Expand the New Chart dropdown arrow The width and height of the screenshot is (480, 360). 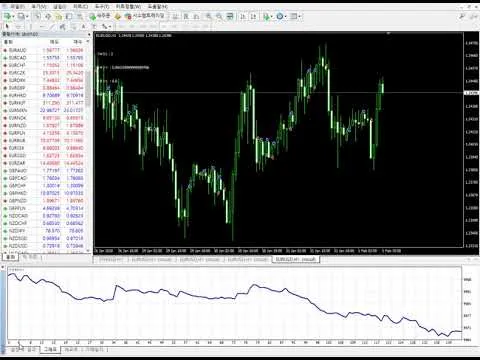(13, 16)
